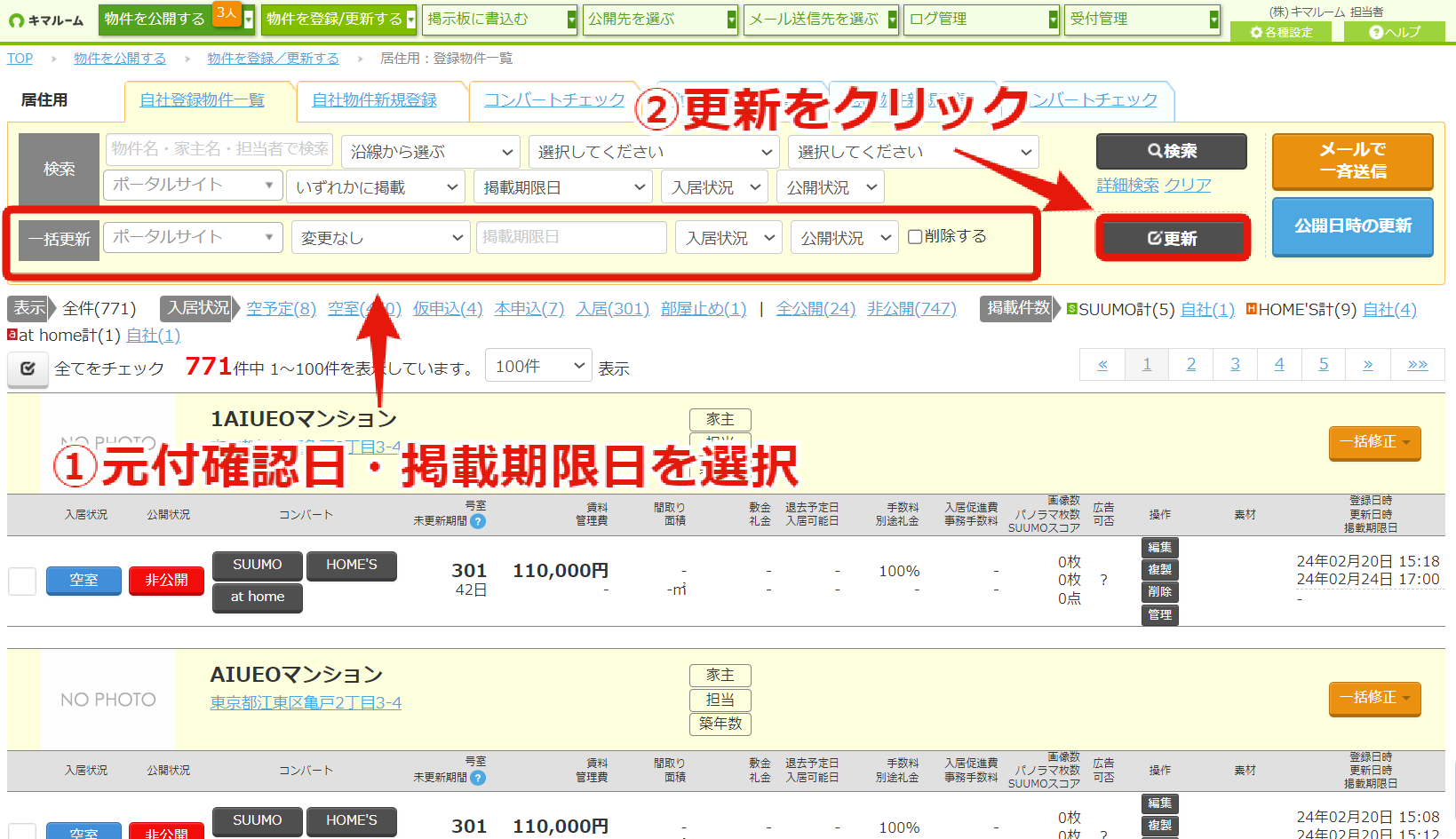Click 複製 button of first property

[x=1159, y=570]
